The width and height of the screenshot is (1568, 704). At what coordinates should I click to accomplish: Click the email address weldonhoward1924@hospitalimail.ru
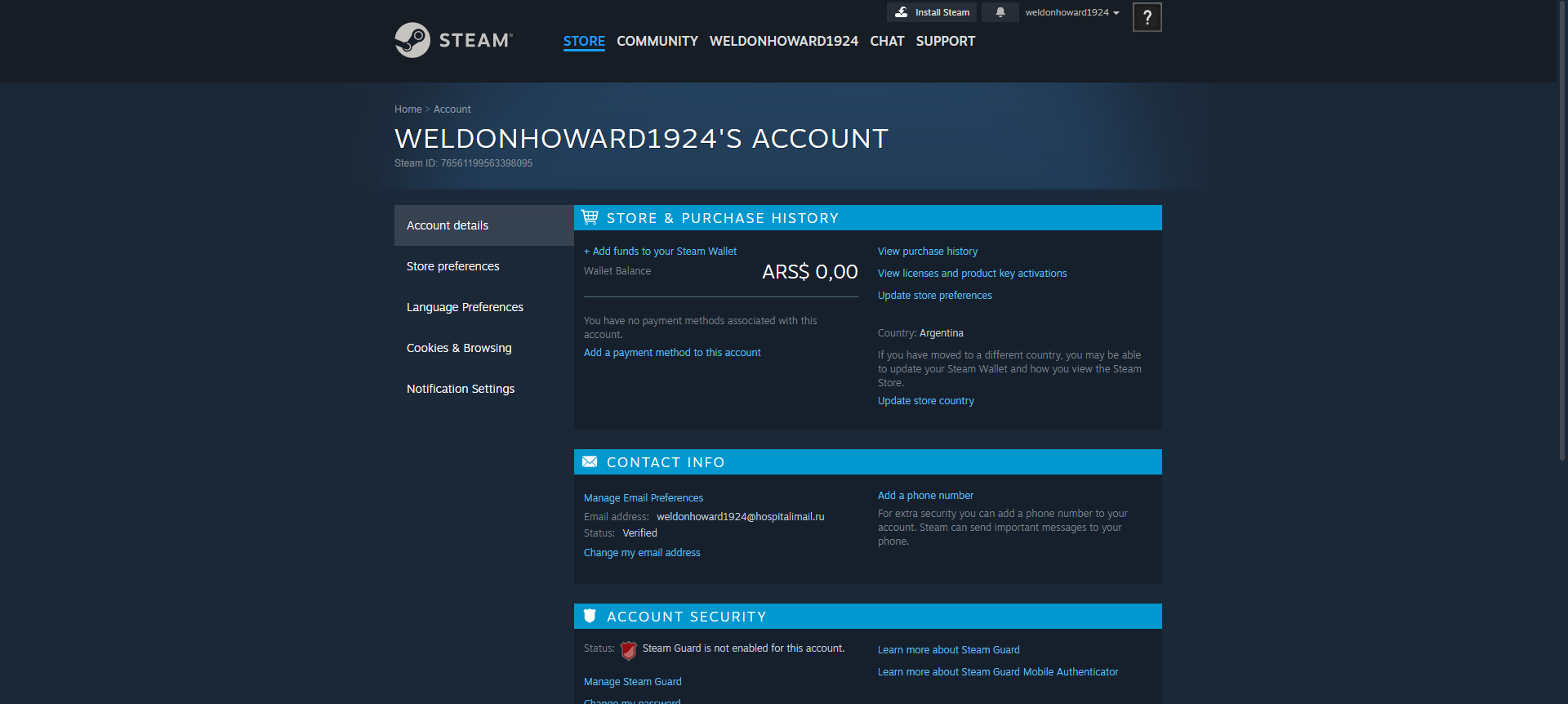coord(741,517)
